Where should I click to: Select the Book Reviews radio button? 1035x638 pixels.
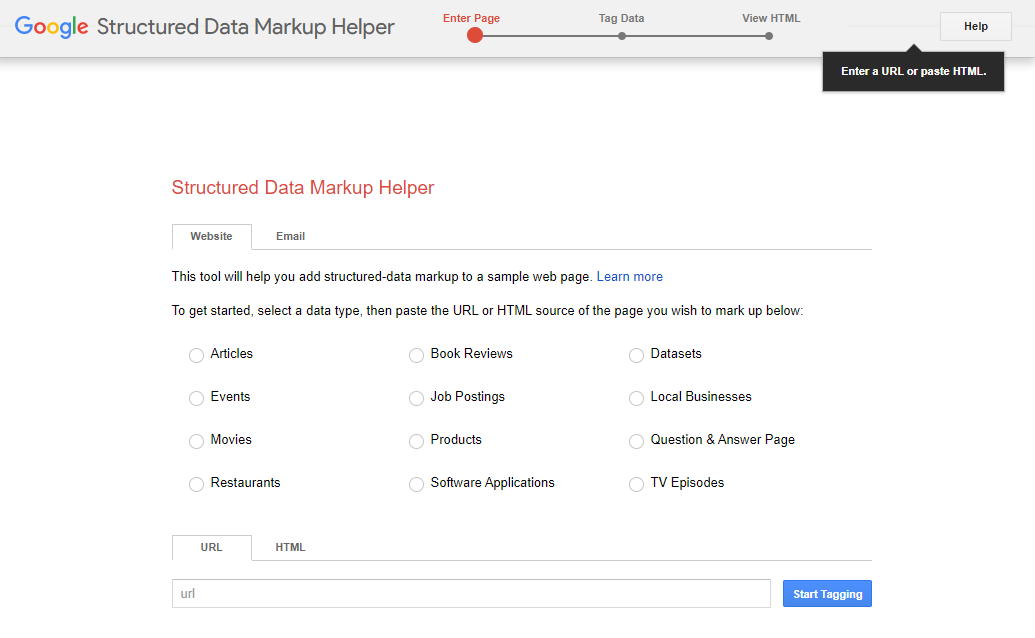click(416, 354)
